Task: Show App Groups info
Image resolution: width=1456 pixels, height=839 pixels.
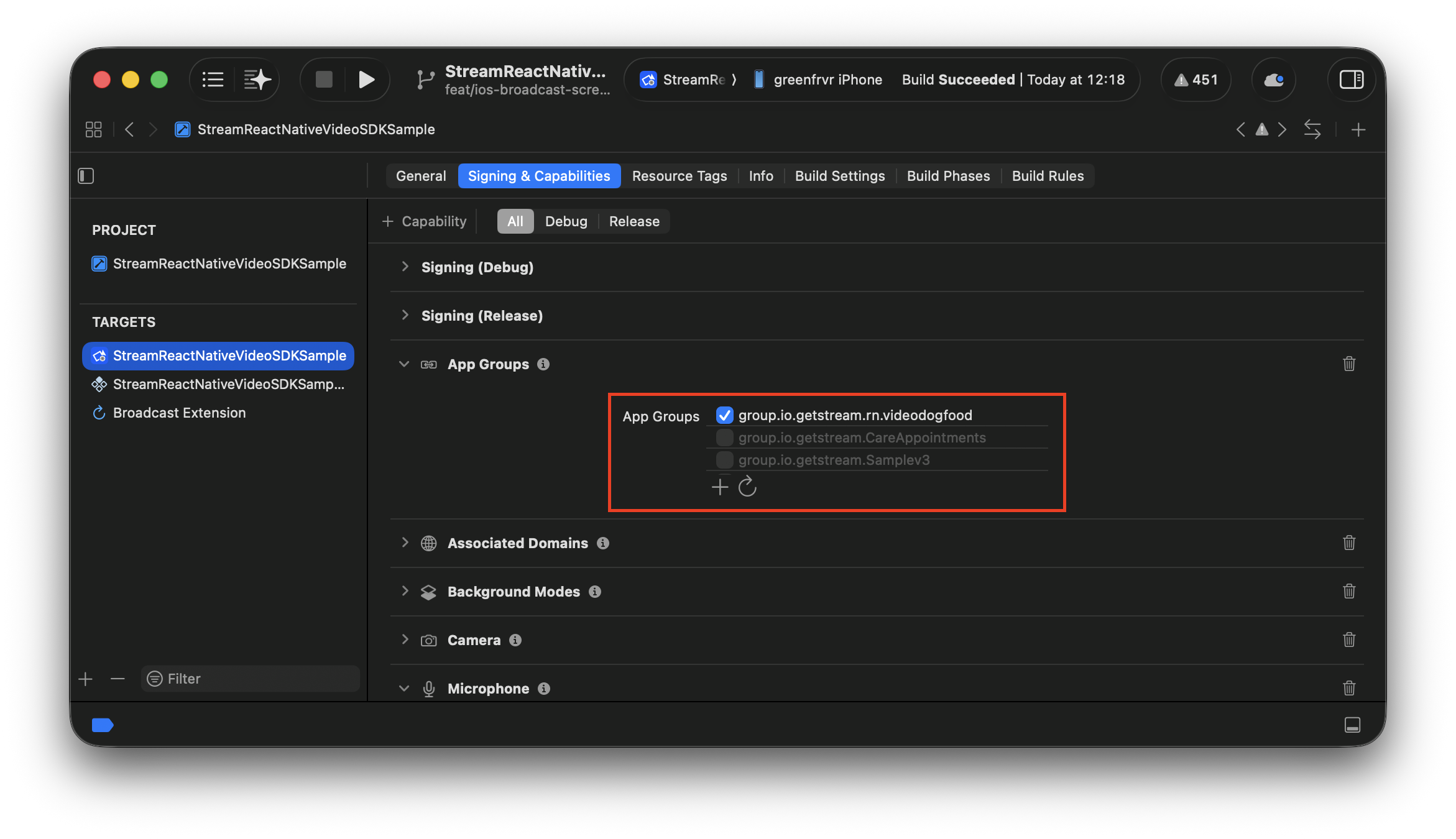Action: [x=543, y=364]
